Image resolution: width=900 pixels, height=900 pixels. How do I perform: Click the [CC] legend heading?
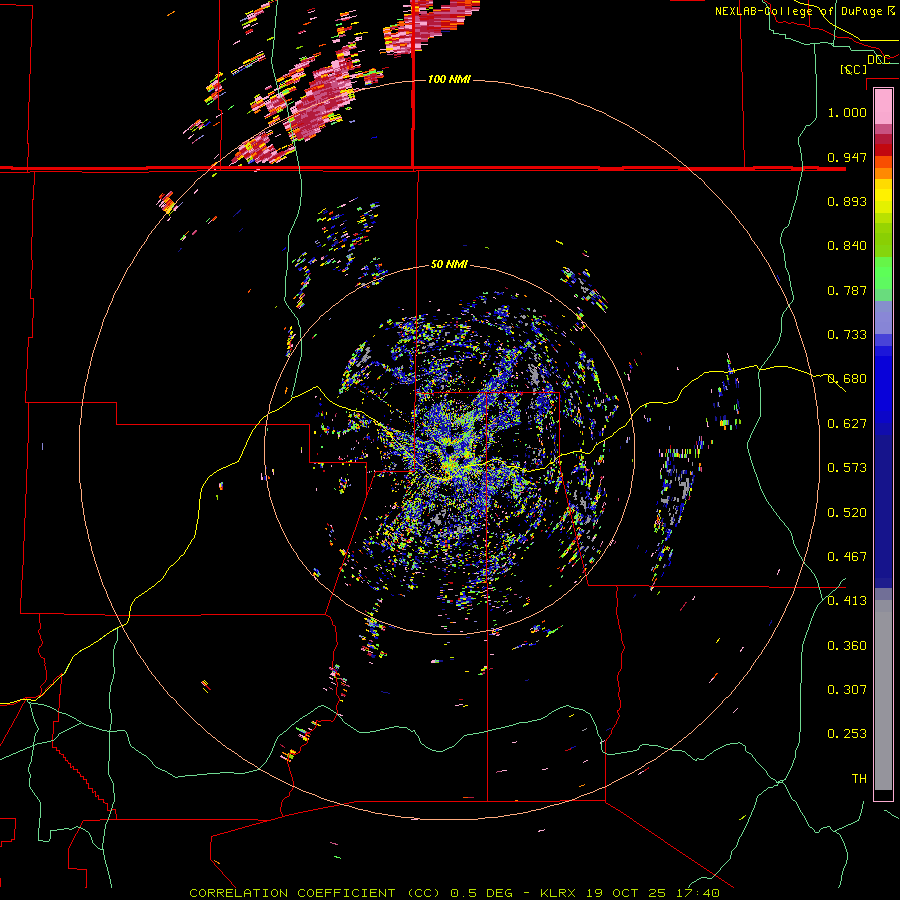point(854,69)
